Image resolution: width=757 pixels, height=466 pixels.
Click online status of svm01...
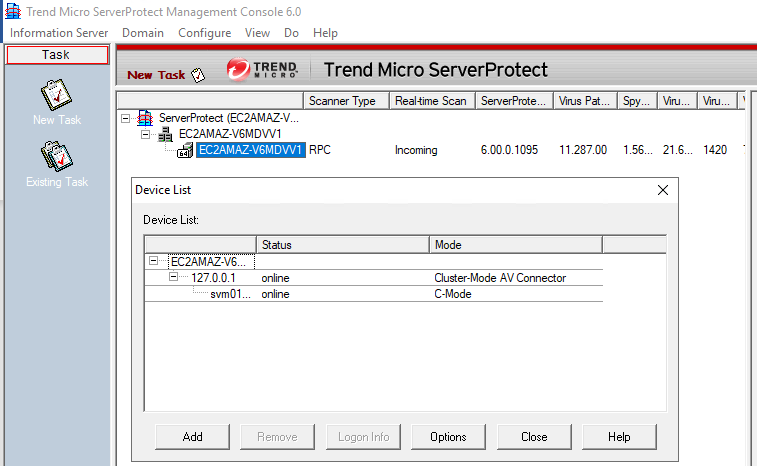(275, 294)
